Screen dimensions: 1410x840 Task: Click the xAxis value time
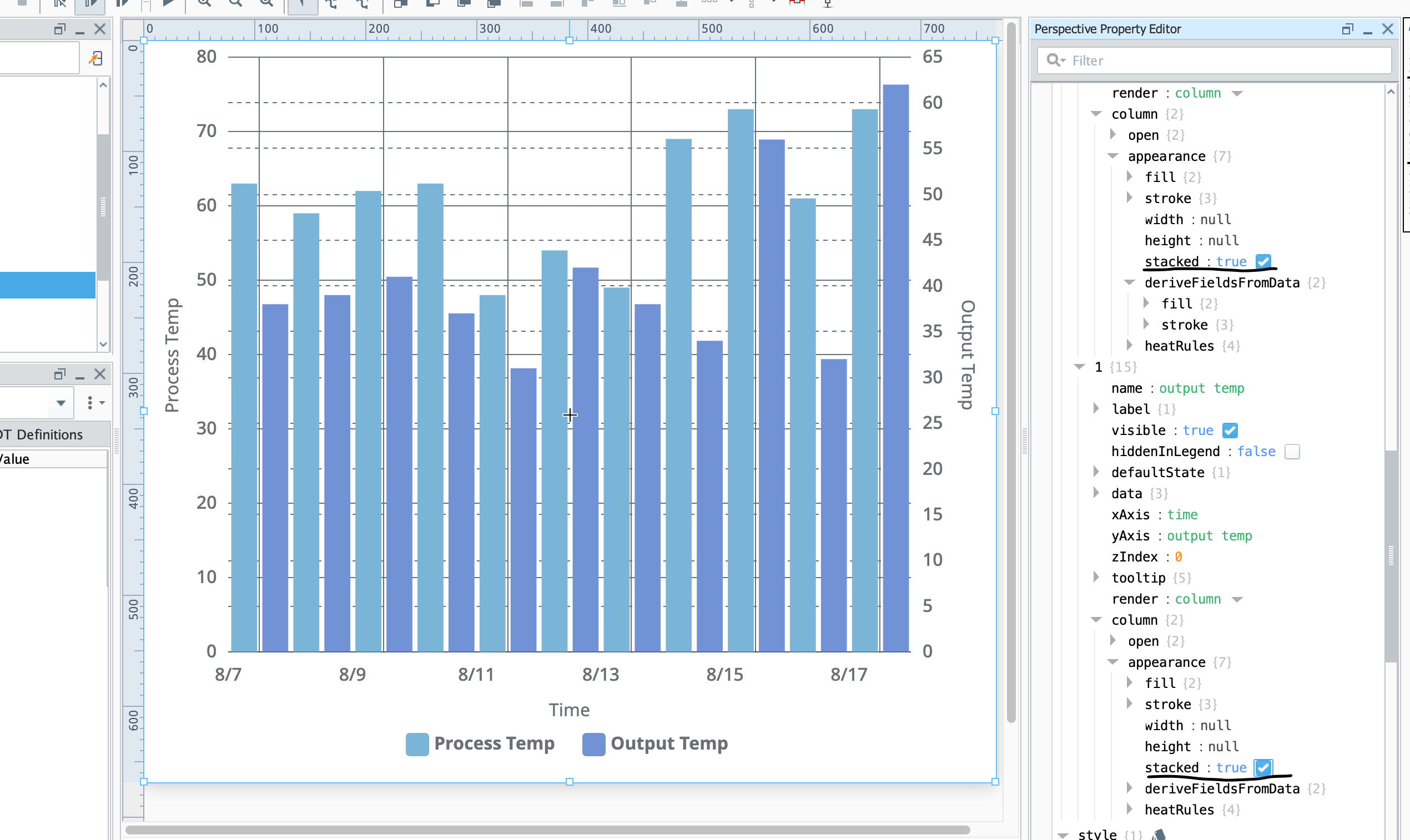tap(1182, 514)
